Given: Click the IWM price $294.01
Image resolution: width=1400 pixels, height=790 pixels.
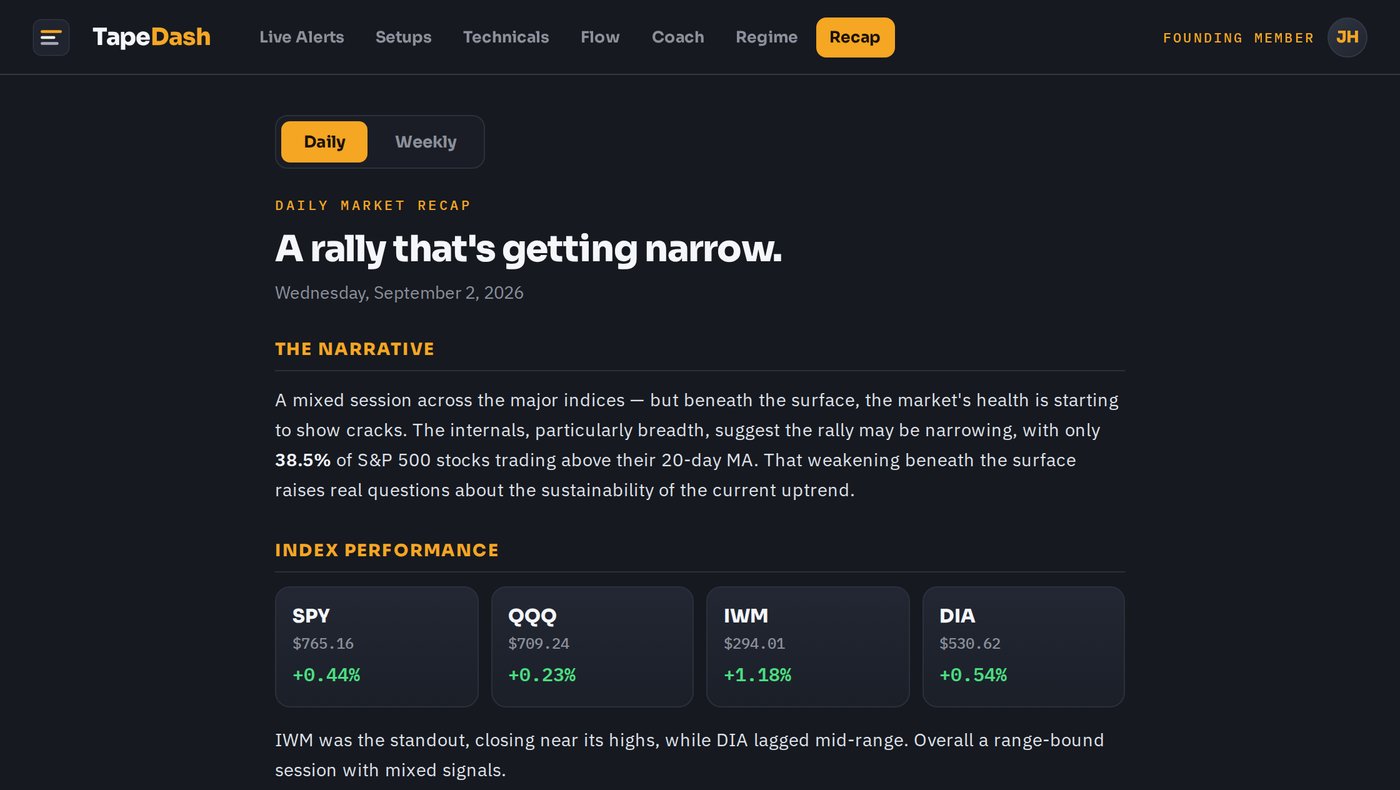Looking at the screenshot, I should pos(754,644).
